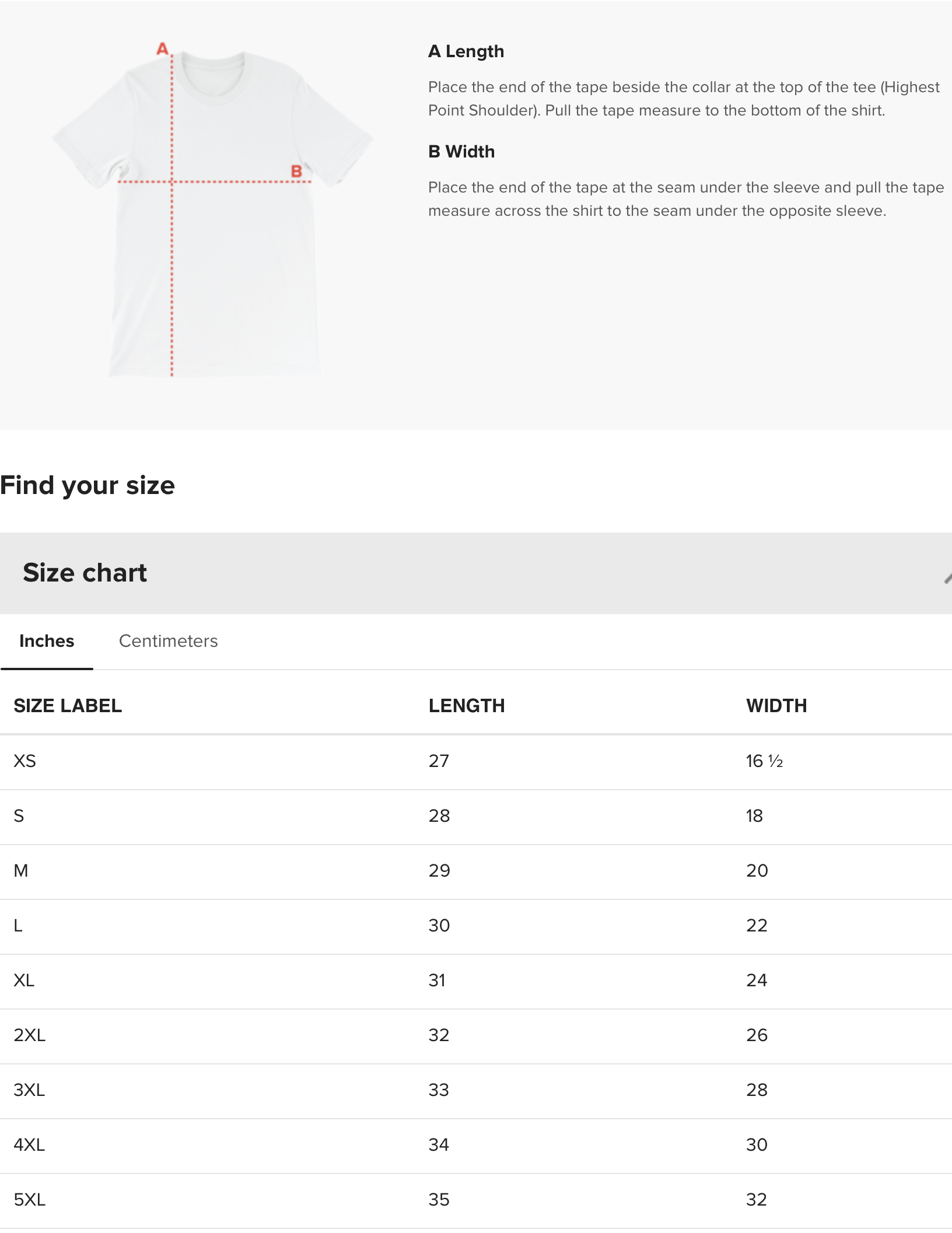Click the WIDTH column header
Screen dimensions: 952x1233
(776, 706)
